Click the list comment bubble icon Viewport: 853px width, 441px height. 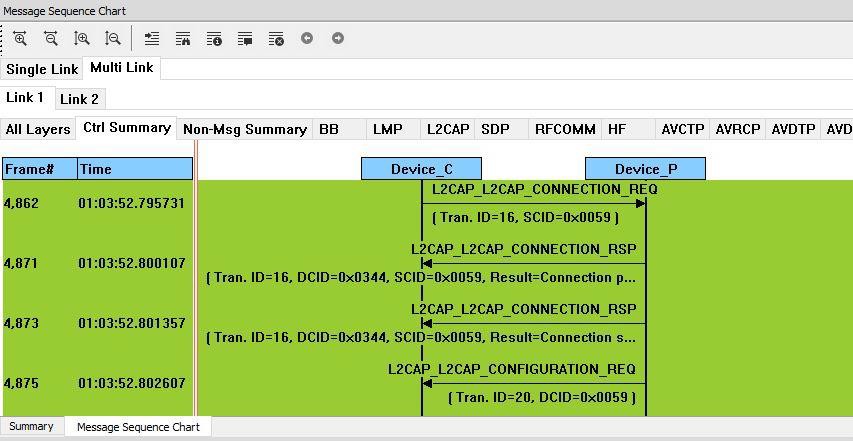[x=245, y=39]
